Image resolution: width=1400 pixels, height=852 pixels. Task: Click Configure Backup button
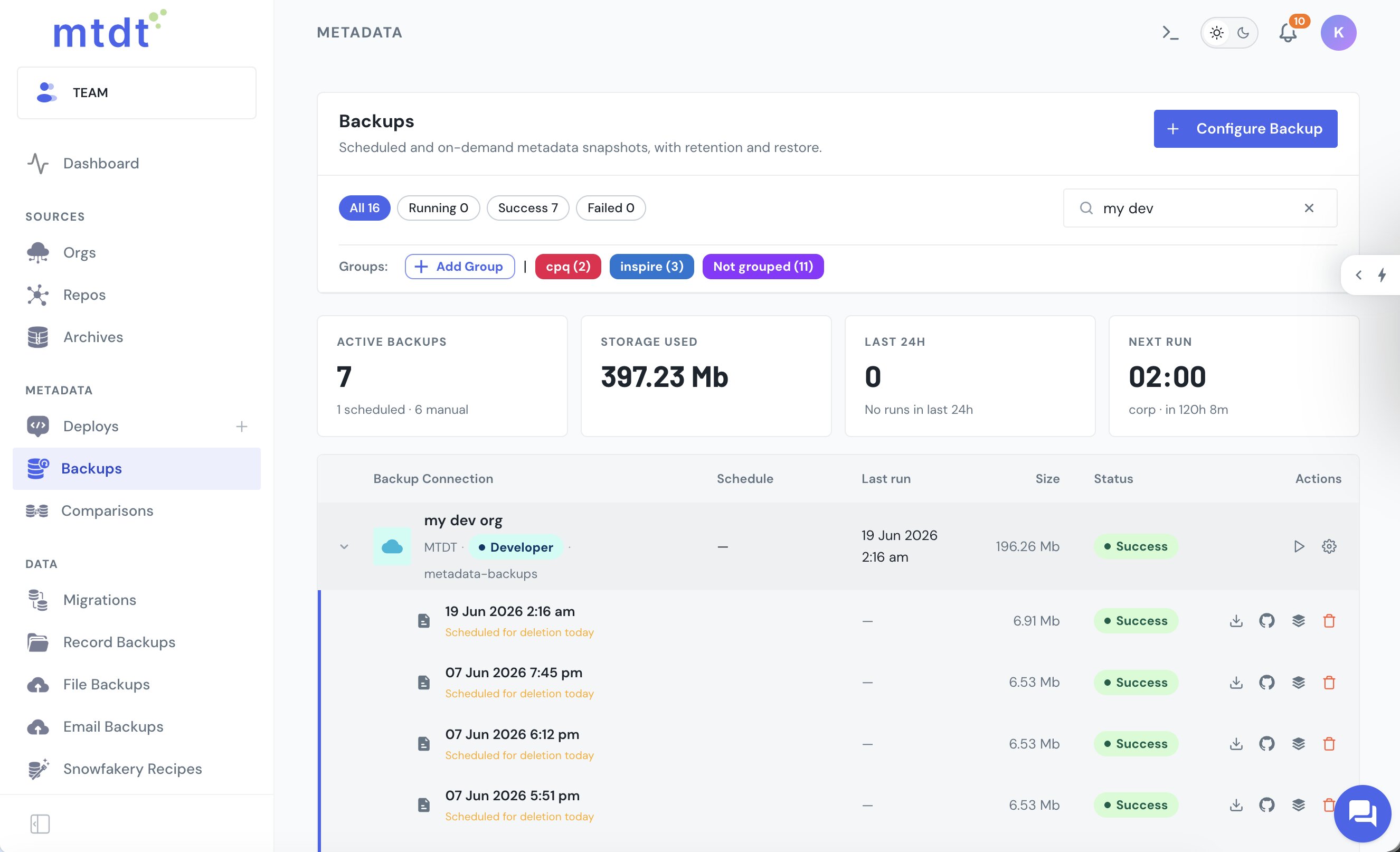[x=1245, y=129]
